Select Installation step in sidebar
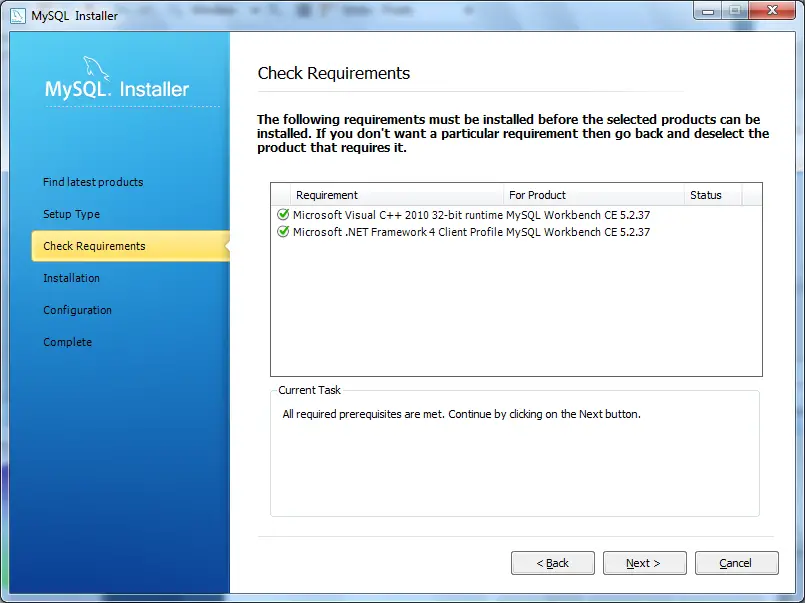Image resolution: width=805 pixels, height=603 pixels. [71, 278]
